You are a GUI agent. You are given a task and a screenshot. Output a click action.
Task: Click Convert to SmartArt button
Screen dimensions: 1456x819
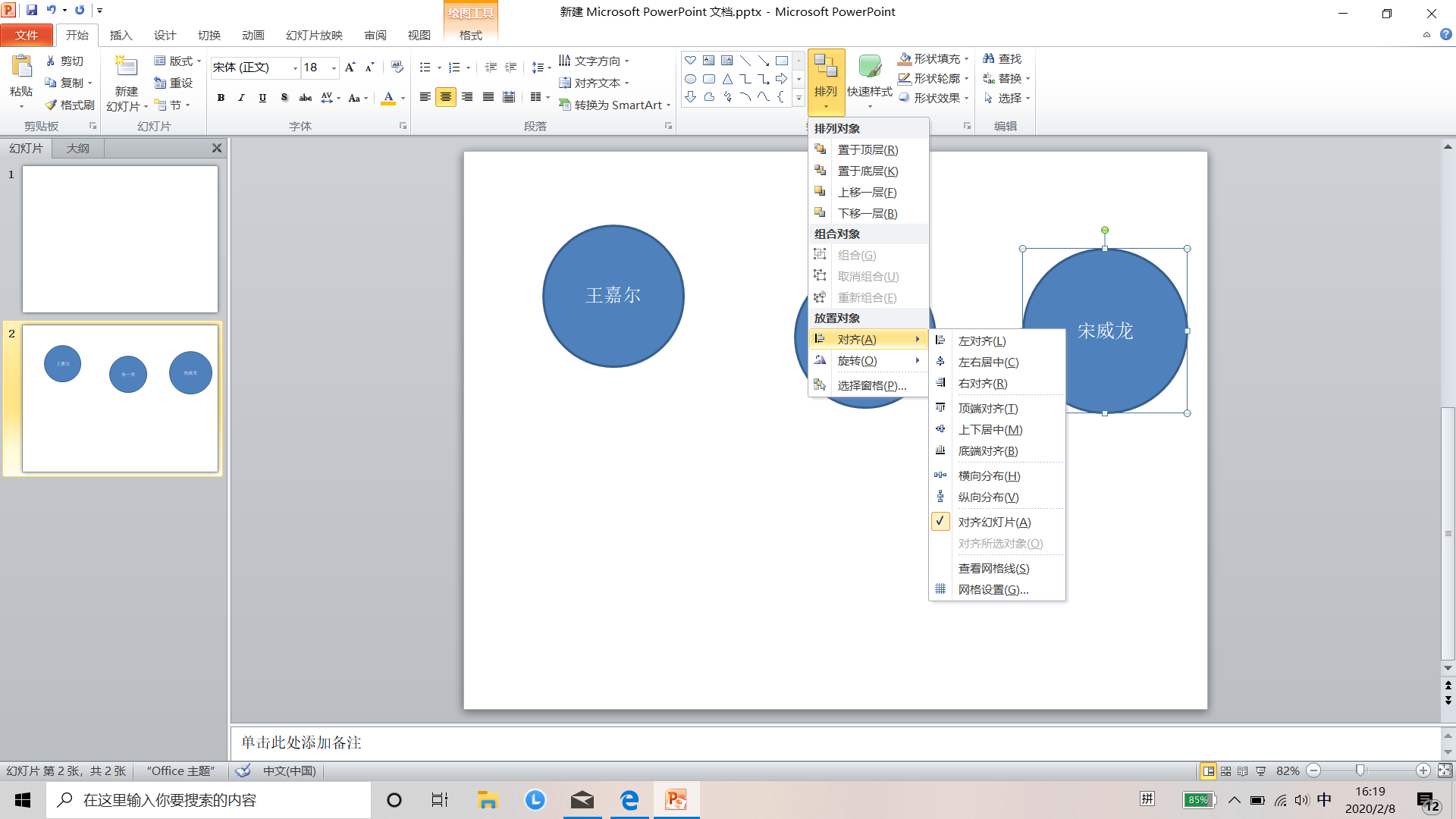click(615, 105)
